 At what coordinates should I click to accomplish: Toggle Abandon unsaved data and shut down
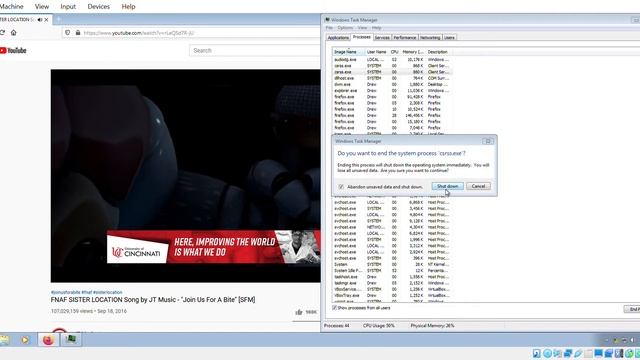click(x=341, y=187)
